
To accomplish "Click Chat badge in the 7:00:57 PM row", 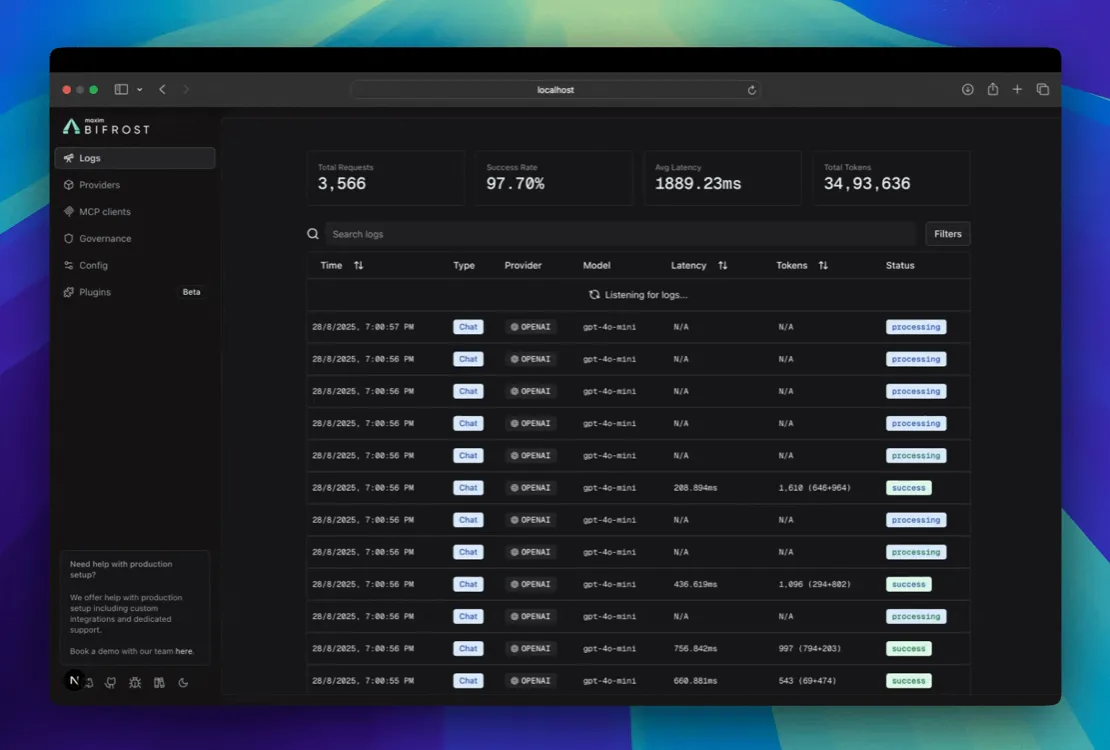I will [x=468, y=327].
